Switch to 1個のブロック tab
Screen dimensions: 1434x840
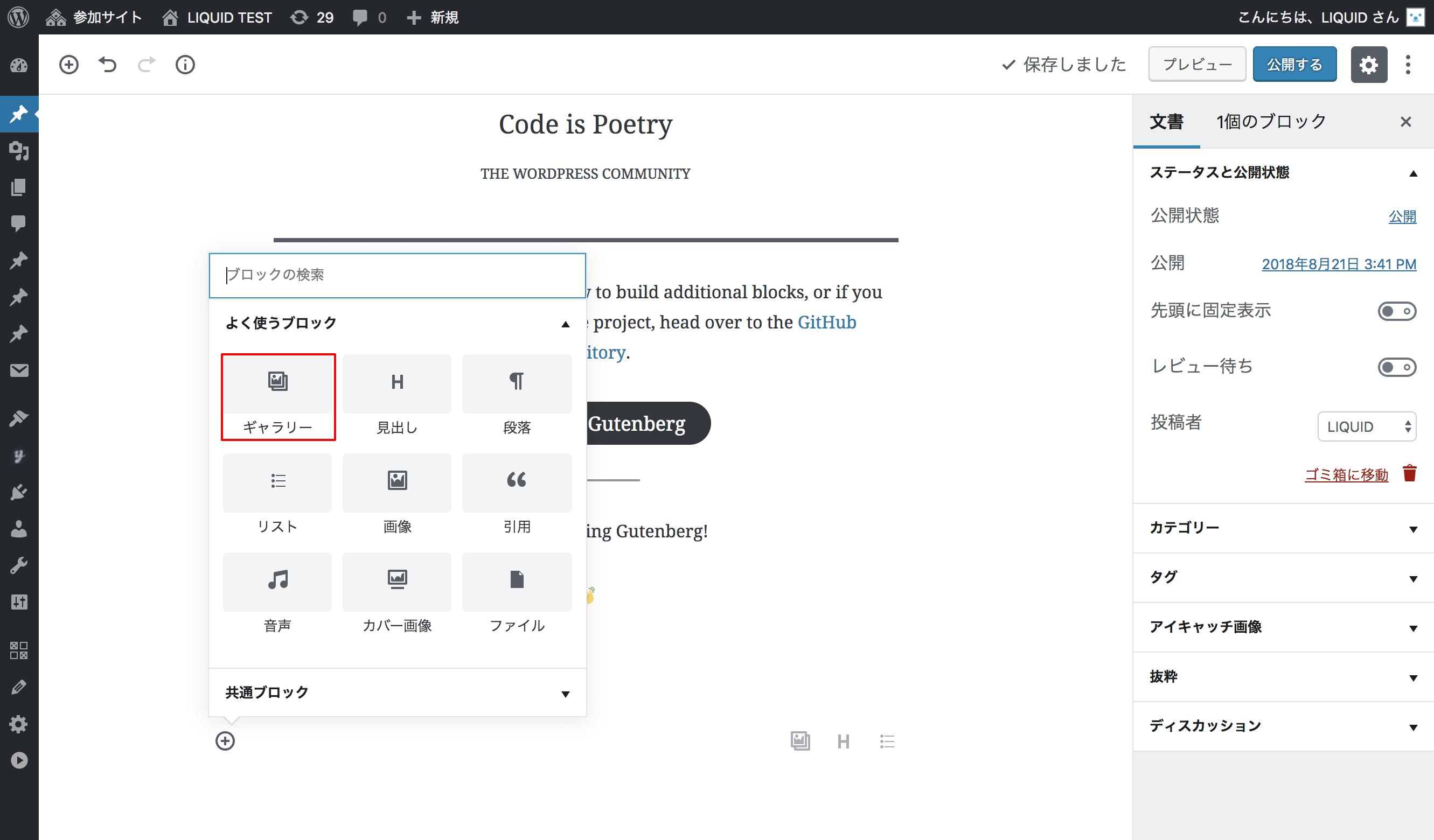point(1271,122)
